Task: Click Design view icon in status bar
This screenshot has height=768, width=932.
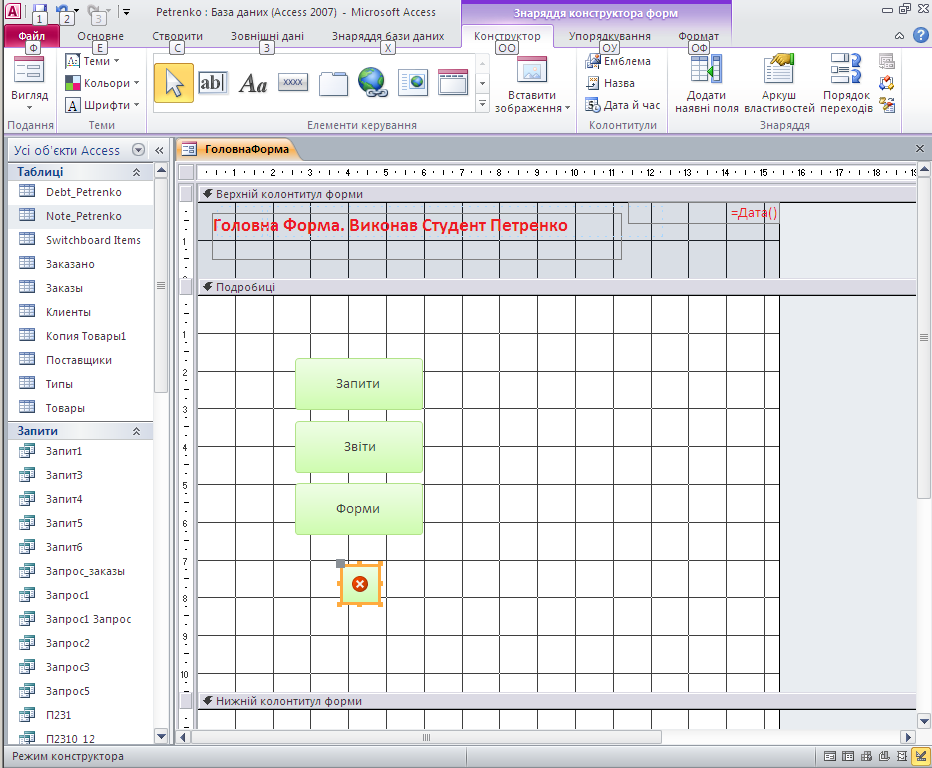Action: 921,756
